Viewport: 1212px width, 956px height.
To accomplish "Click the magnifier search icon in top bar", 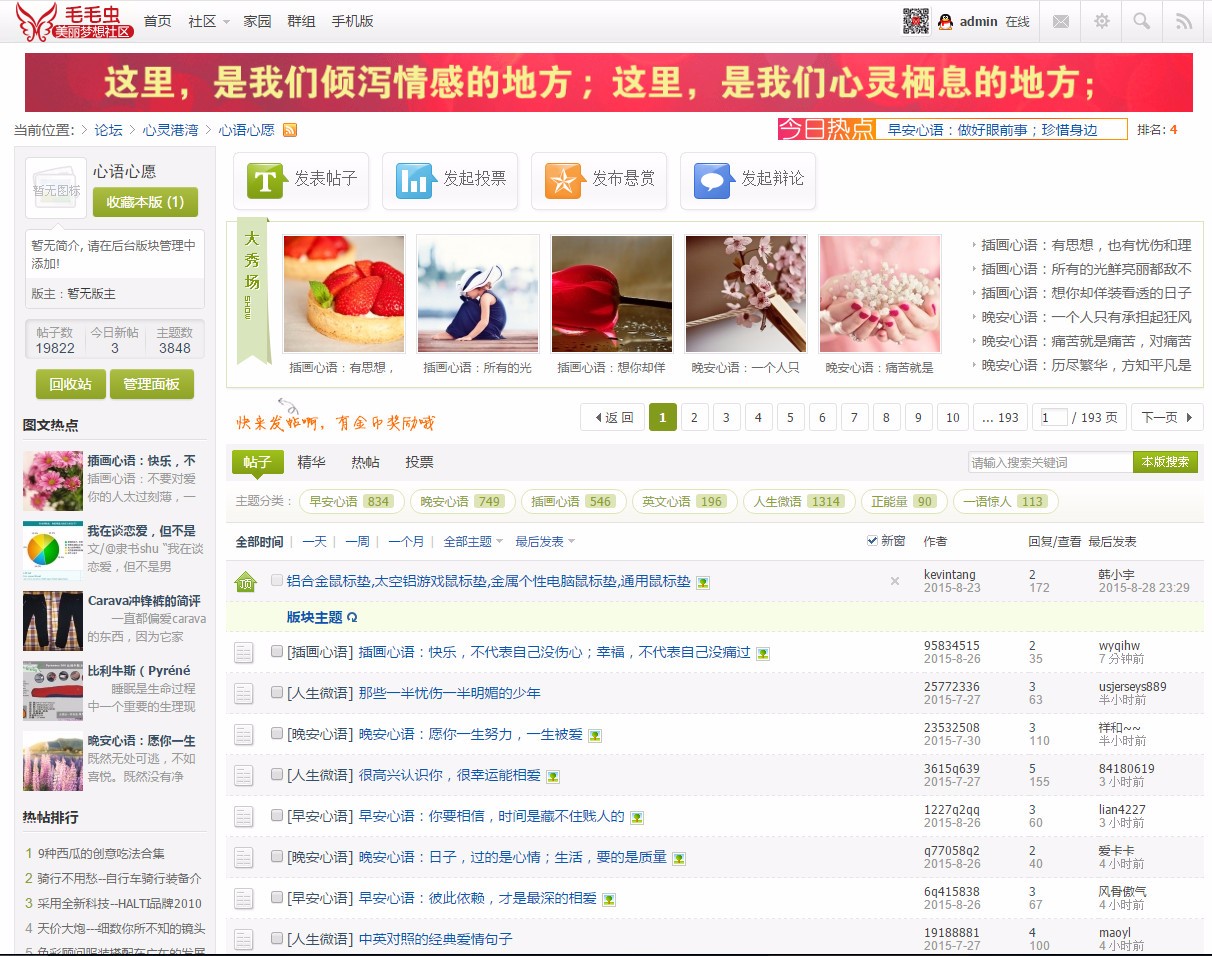I will [1142, 21].
